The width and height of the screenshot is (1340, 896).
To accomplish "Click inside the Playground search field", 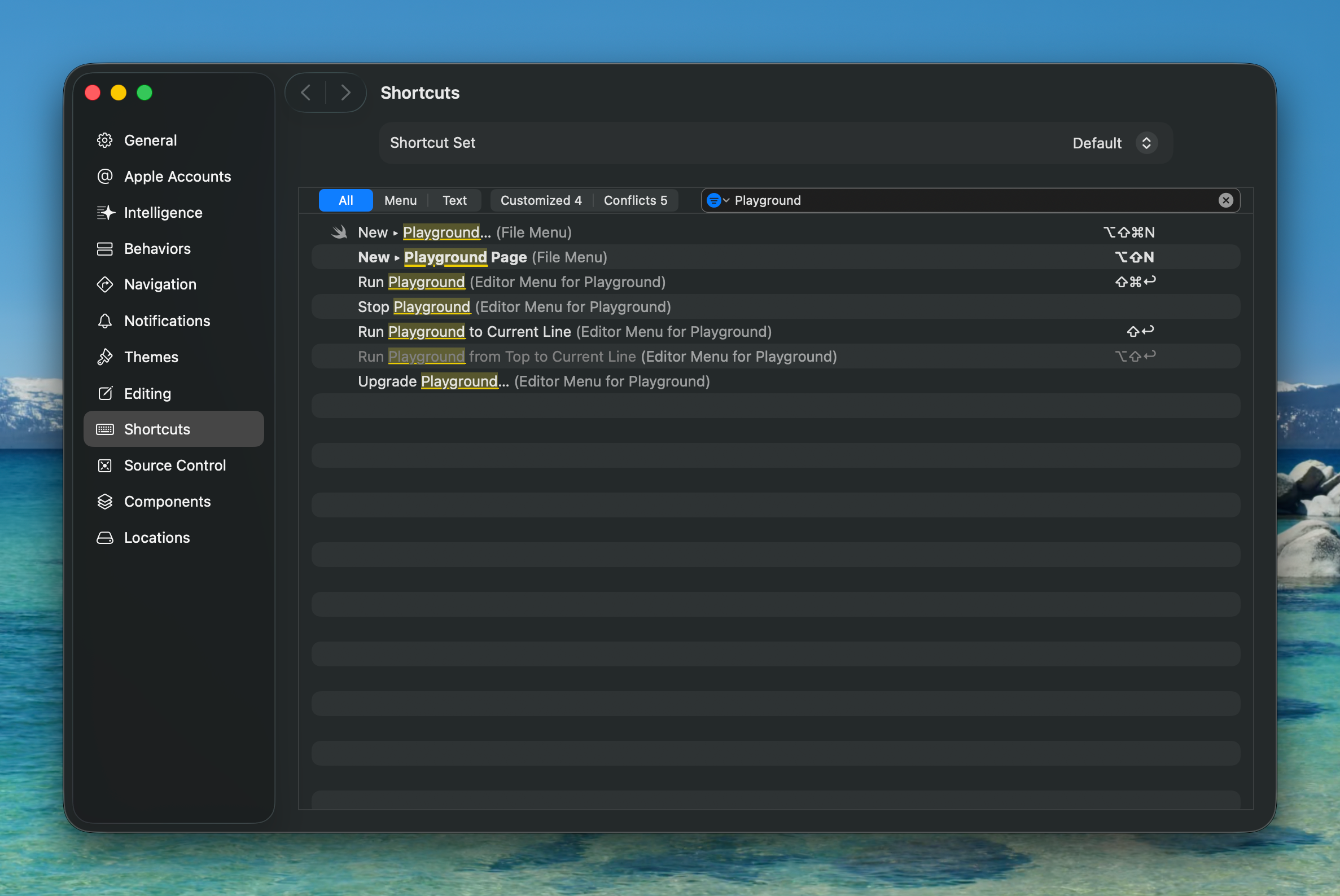I will tap(972, 200).
